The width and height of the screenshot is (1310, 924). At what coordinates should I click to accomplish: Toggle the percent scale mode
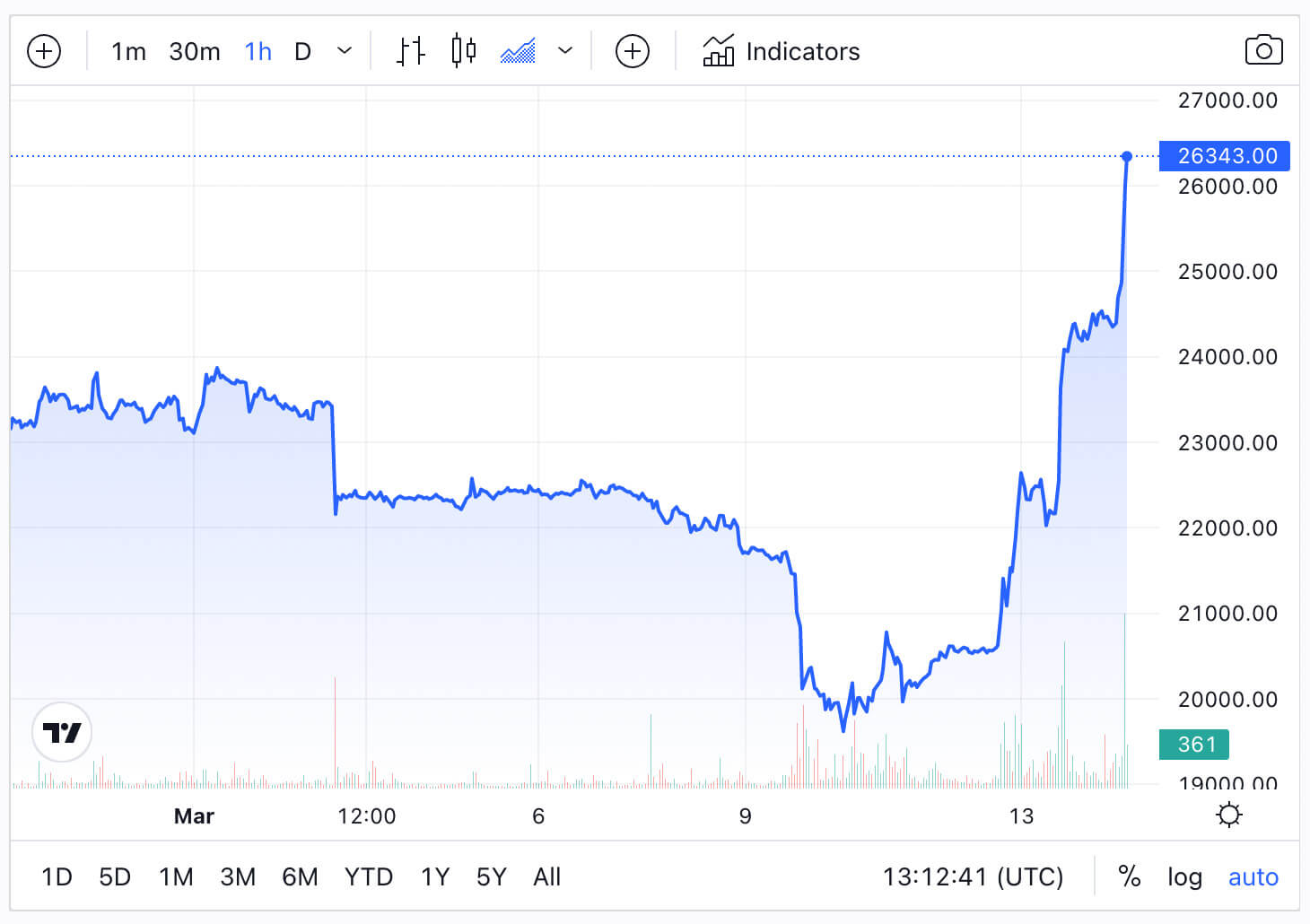pos(1130,876)
